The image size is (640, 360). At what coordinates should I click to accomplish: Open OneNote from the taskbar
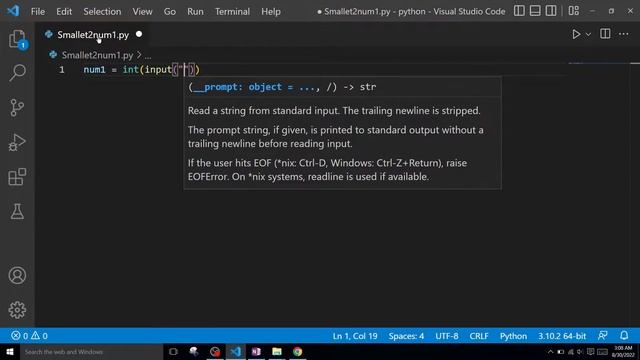(256, 352)
